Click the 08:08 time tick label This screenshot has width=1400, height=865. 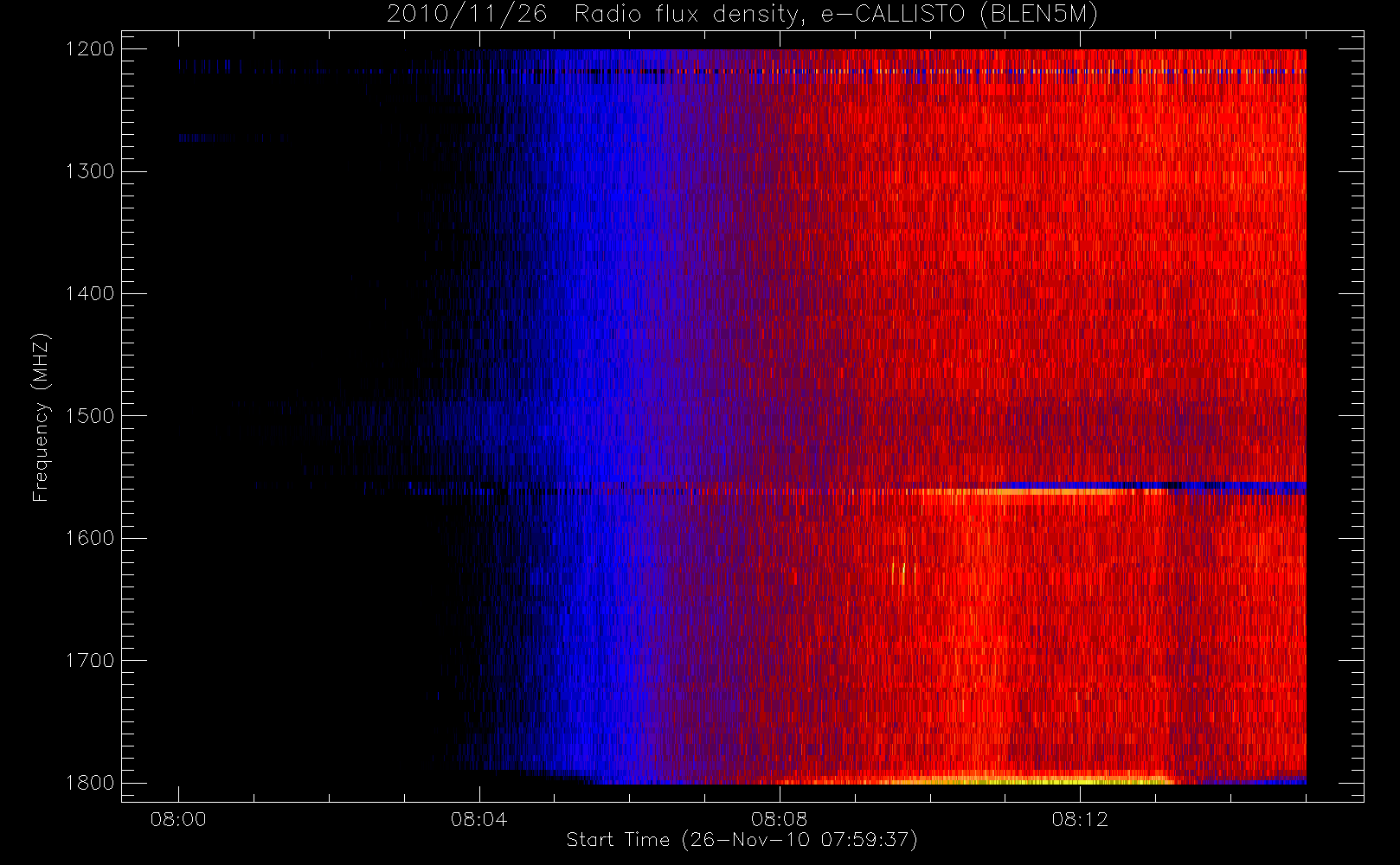[779, 819]
